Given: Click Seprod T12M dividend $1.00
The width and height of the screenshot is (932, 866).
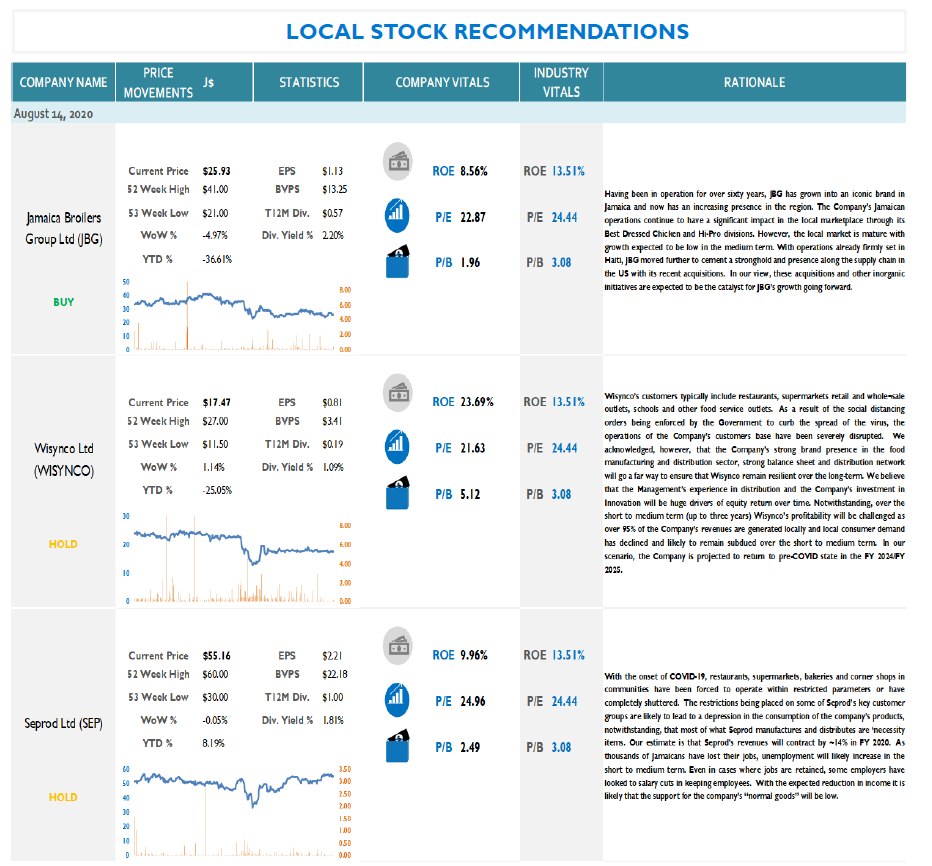Looking at the screenshot, I should pos(332,697).
